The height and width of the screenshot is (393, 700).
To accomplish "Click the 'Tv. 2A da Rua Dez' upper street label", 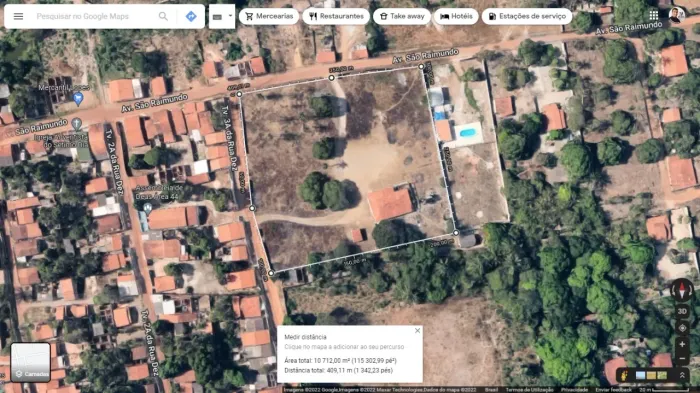I will 114,161.
